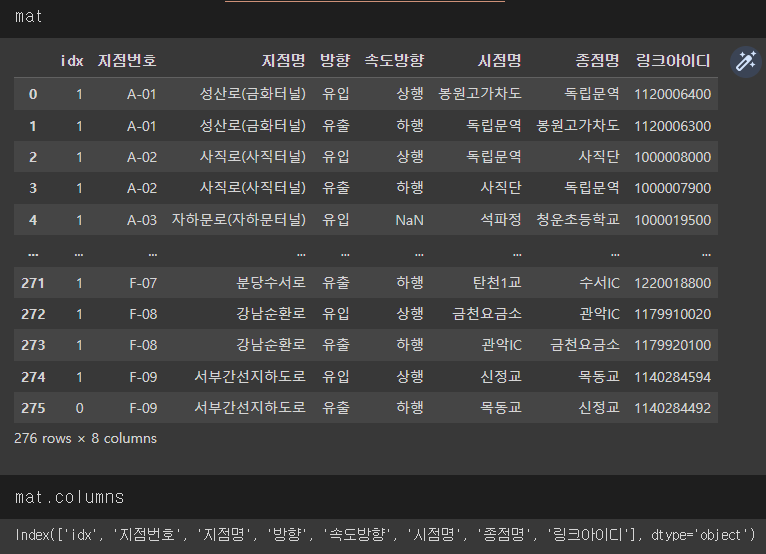Click link ID 1220018800

click(672, 283)
